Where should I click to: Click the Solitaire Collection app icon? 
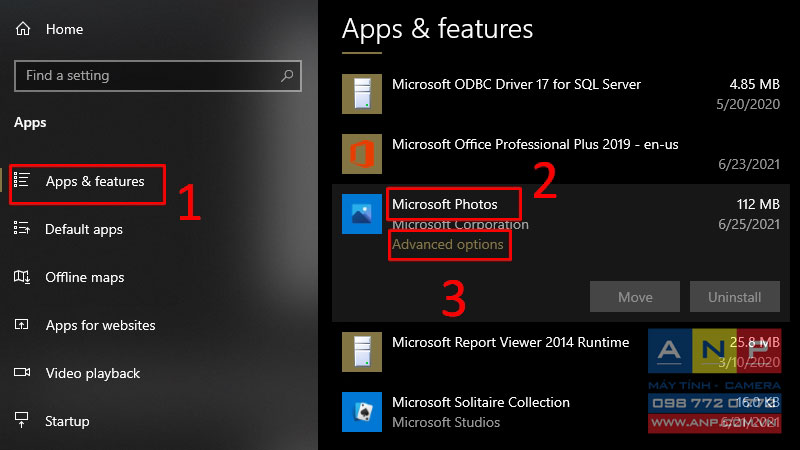(362, 412)
